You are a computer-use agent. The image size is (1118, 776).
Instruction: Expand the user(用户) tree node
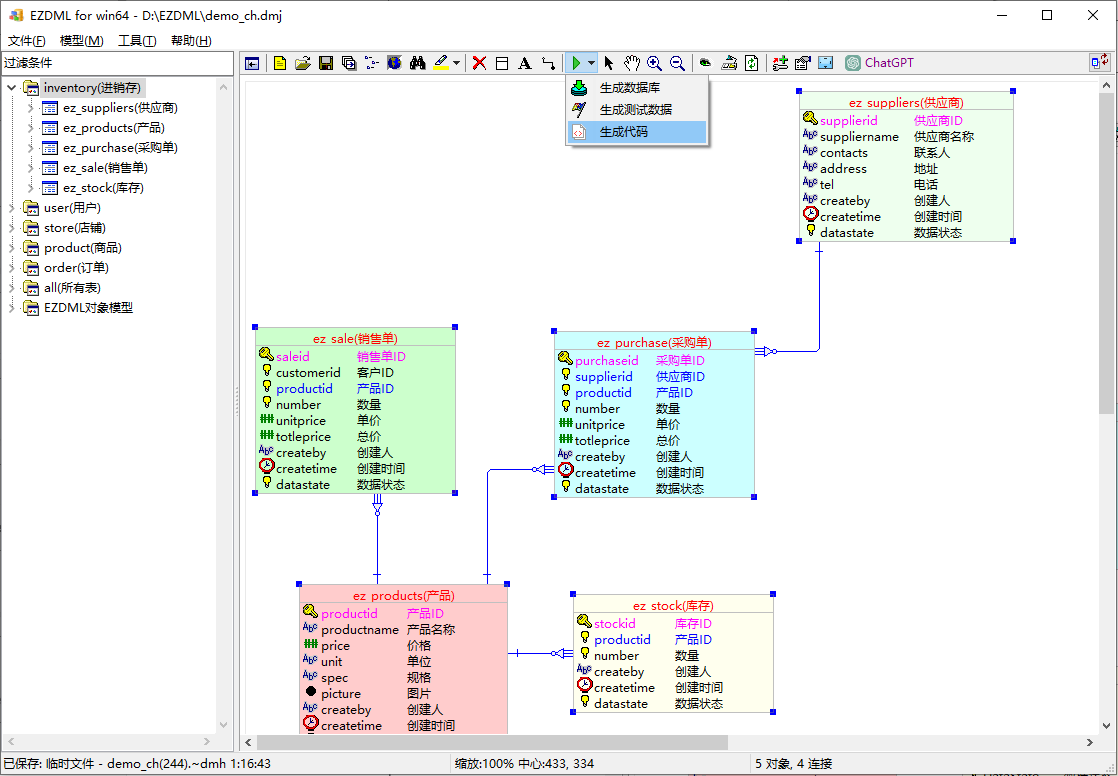click(x=12, y=208)
